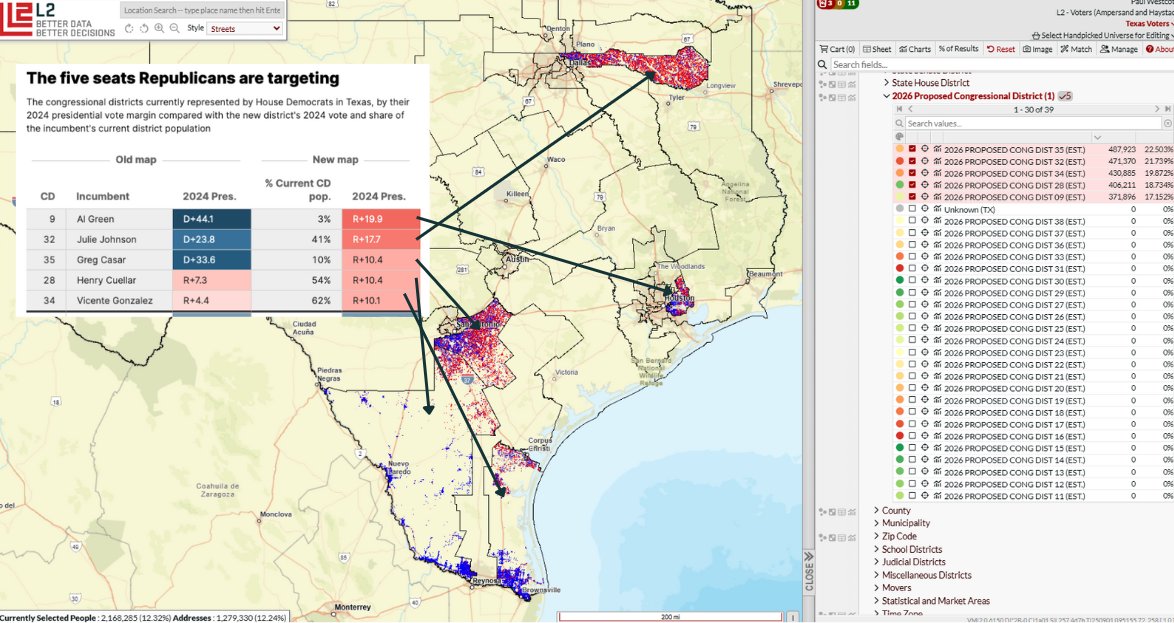The width and height of the screenshot is (1174, 623).
Task: Click the Location Search input field
Action: click(202, 11)
